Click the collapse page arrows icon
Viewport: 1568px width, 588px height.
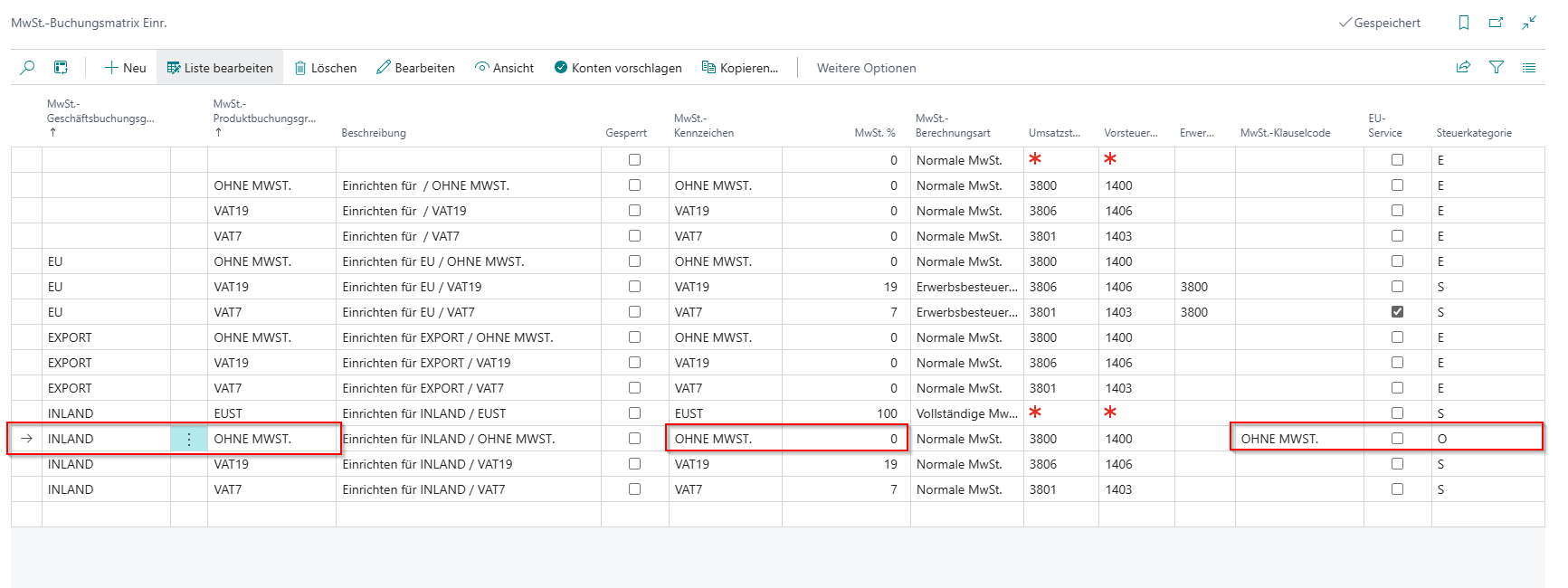pos(1529,24)
